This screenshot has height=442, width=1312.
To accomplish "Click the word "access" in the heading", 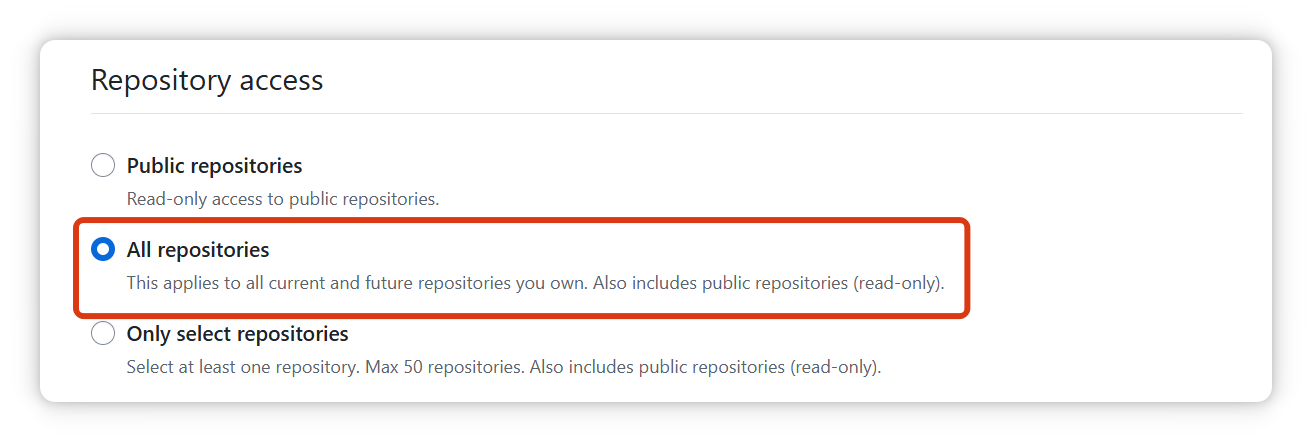I will (281, 80).
